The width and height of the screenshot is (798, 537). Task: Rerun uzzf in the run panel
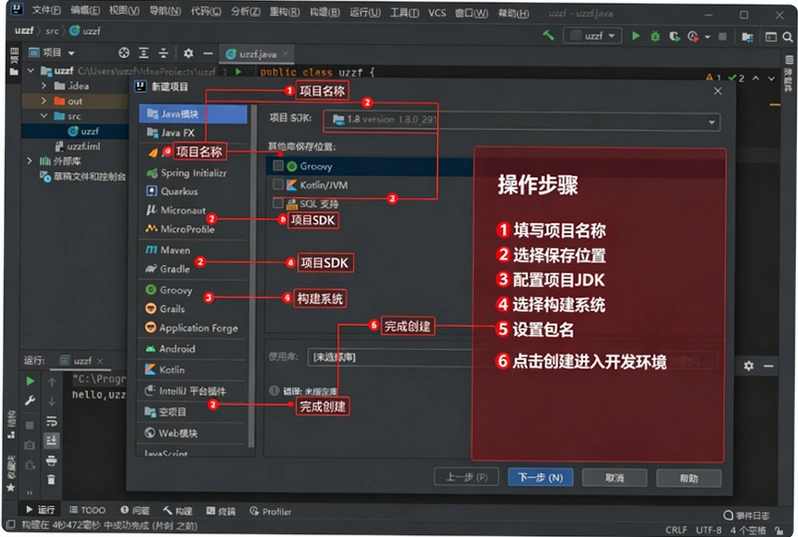pos(30,381)
